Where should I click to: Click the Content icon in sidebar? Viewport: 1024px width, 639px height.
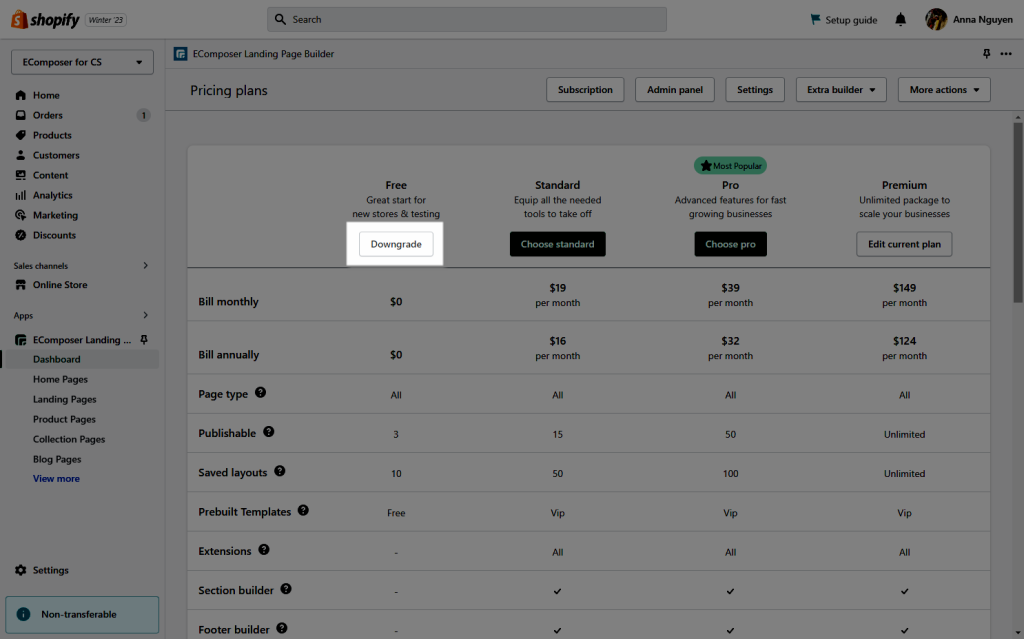click(x=21, y=175)
